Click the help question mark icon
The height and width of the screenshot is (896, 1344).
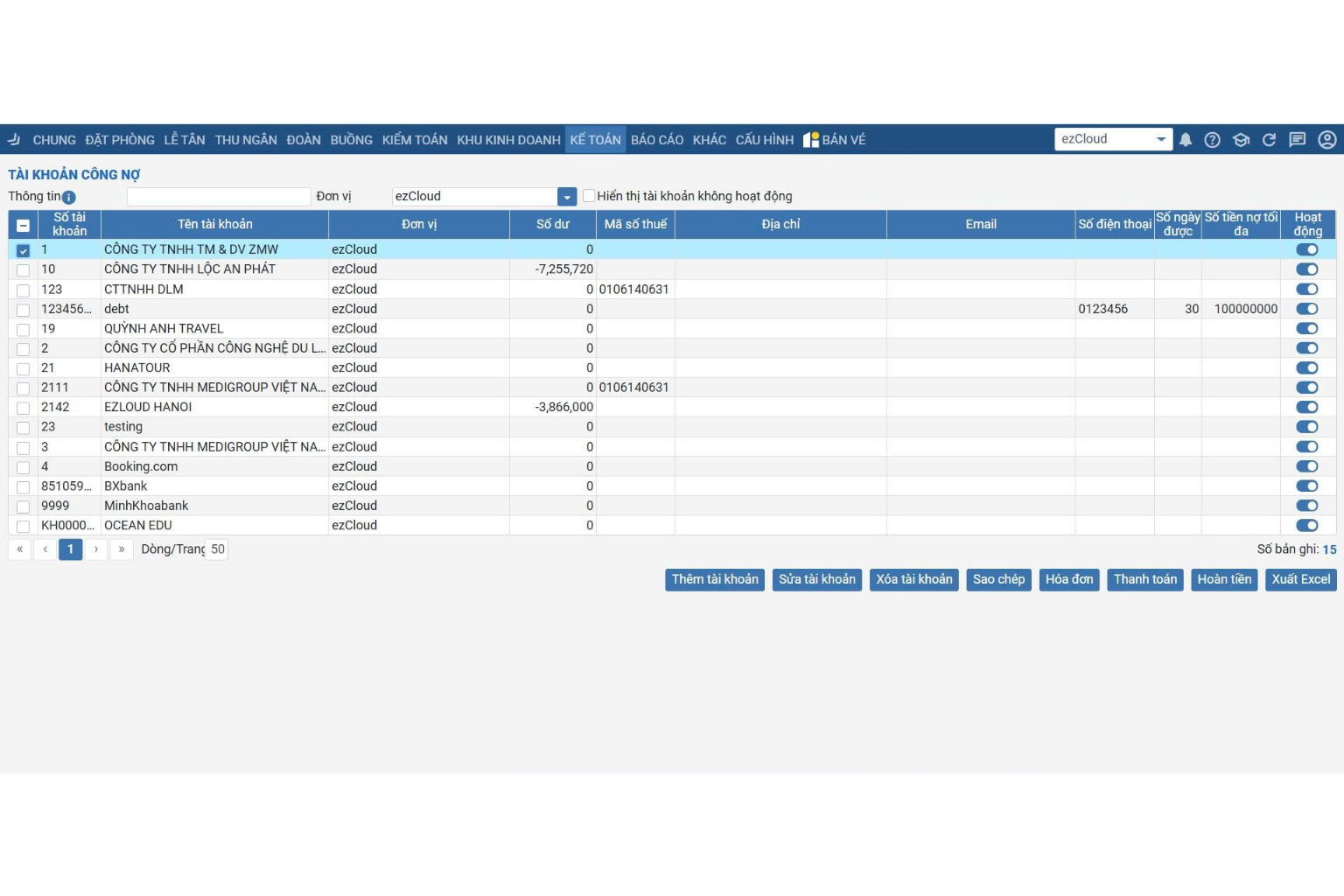(x=1212, y=140)
